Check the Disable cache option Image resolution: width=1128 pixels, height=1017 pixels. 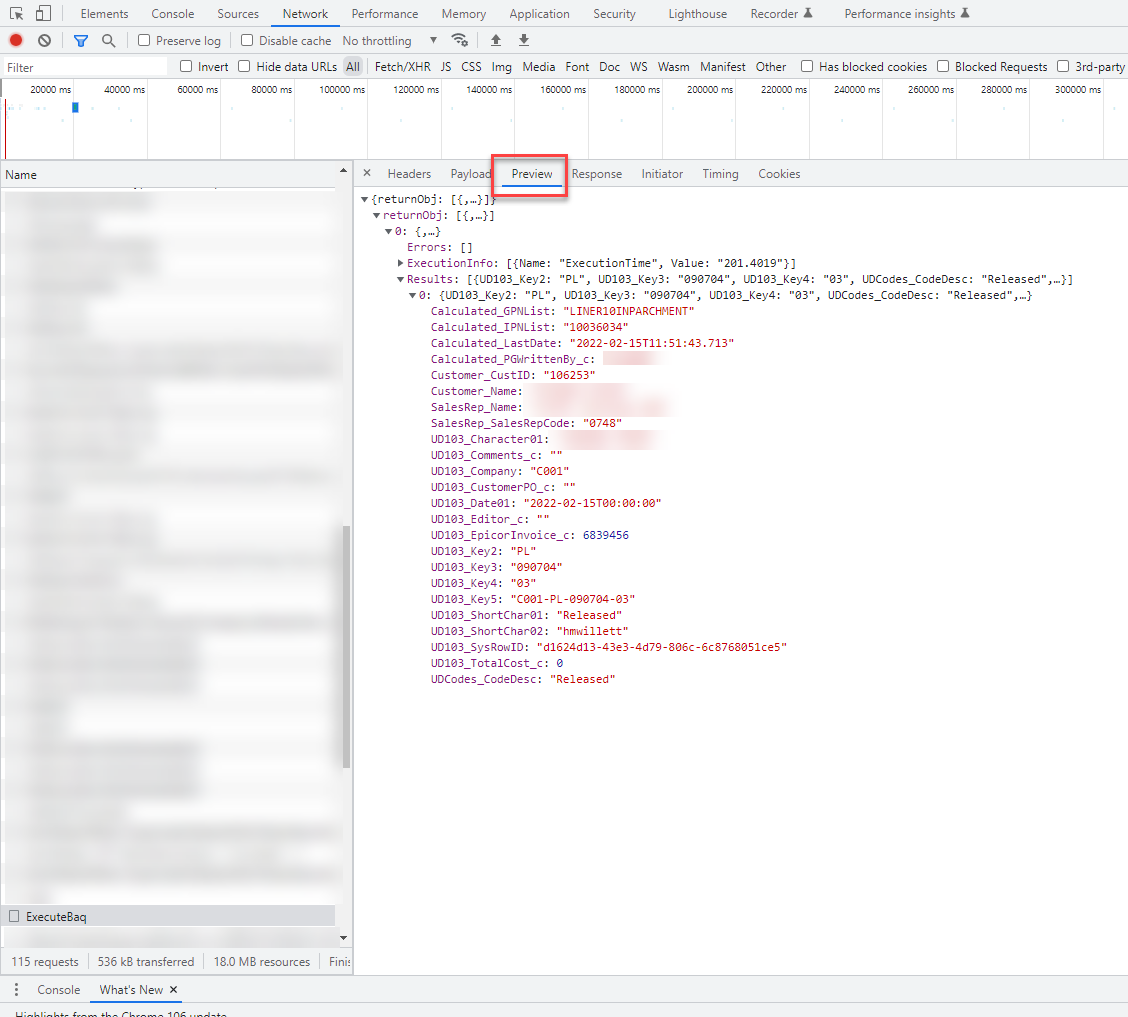(x=248, y=41)
